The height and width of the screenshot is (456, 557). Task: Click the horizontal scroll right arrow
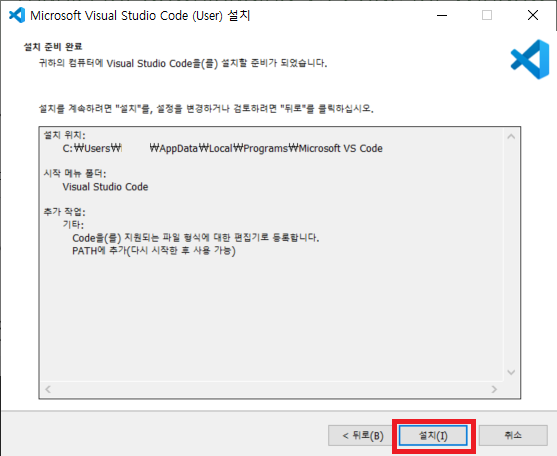pos(494,389)
